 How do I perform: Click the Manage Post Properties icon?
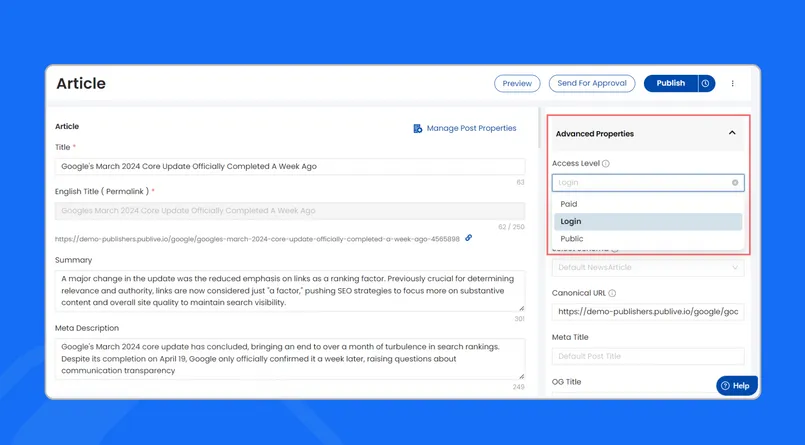[x=418, y=129]
